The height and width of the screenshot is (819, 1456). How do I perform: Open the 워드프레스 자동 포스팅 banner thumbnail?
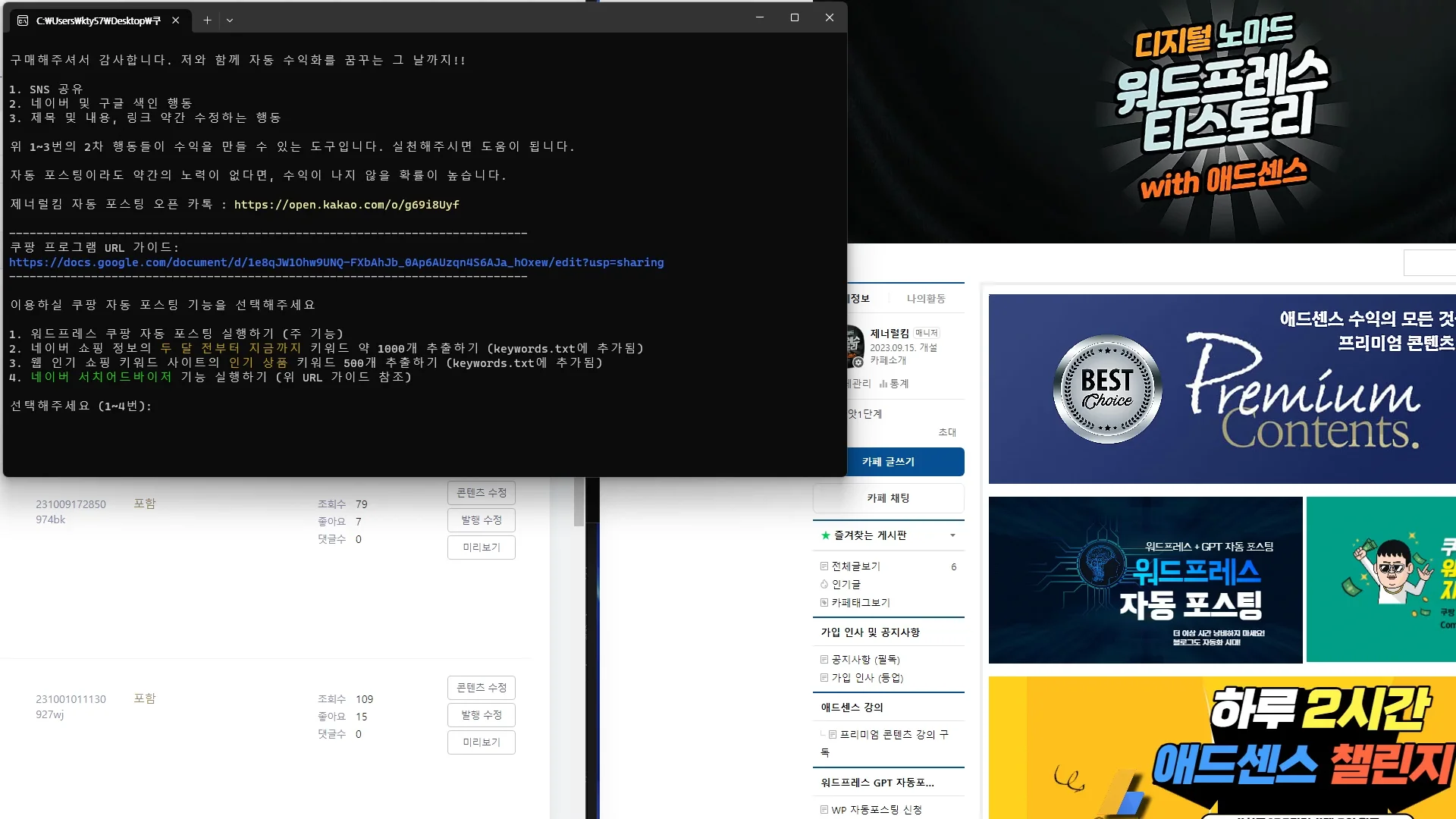pos(1145,580)
